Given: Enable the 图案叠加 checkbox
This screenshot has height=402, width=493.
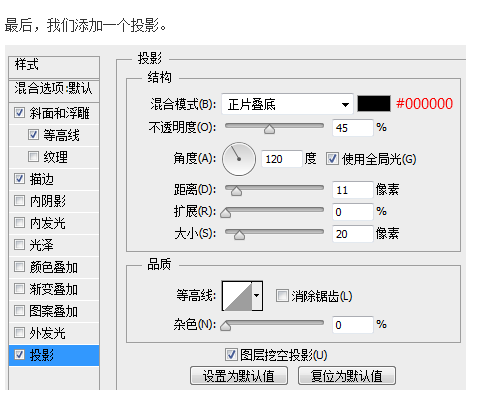Looking at the screenshot, I should (x=19, y=311).
